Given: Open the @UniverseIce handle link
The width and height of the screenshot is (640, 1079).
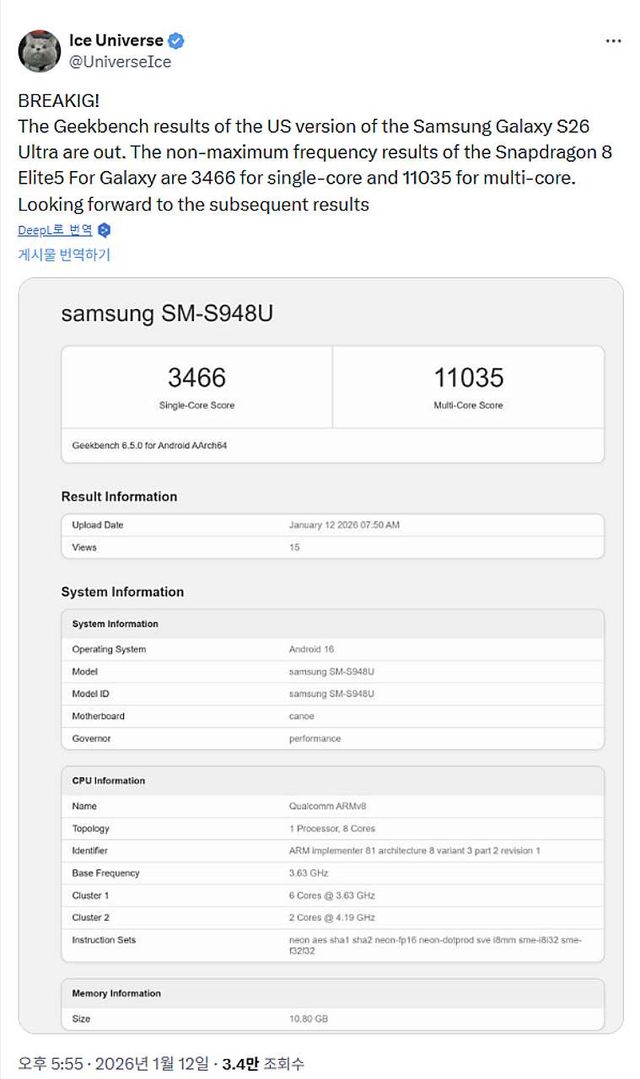Looking at the screenshot, I should click(119, 62).
